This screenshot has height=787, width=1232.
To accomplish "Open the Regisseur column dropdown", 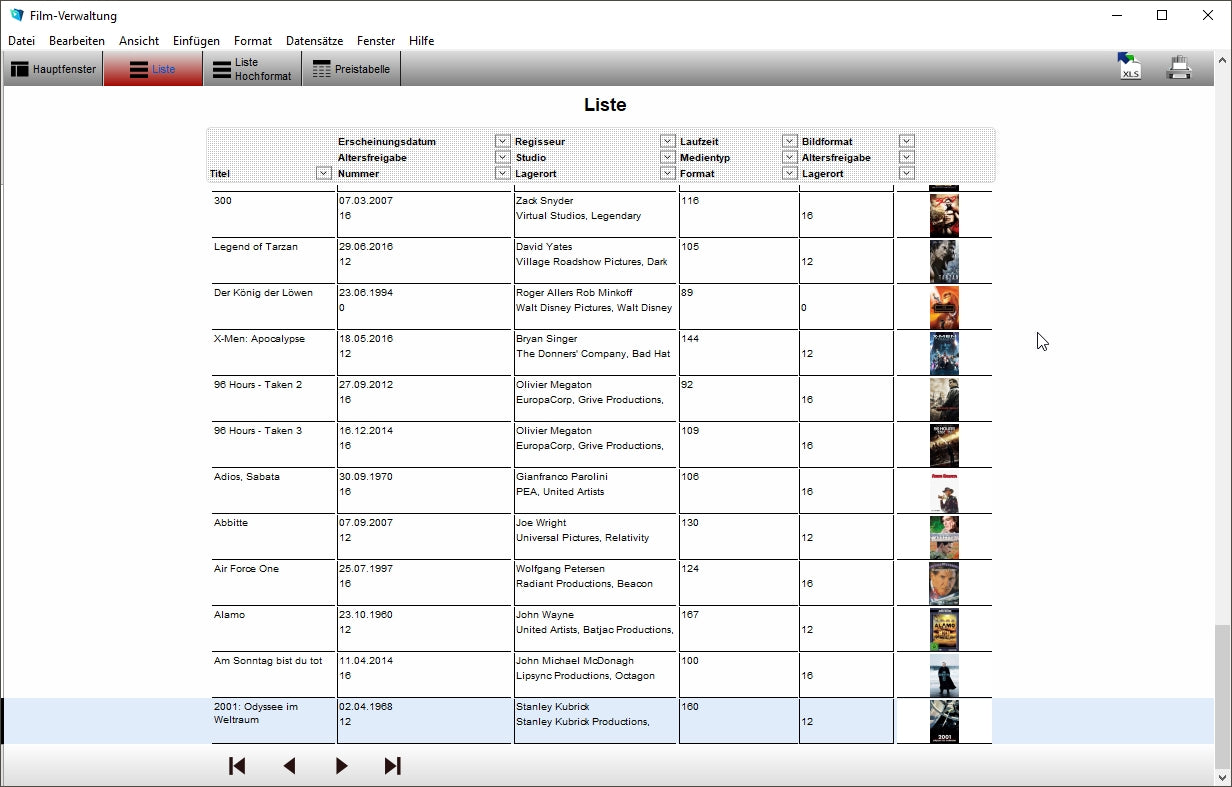I will pyautogui.click(x=667, y=141).
